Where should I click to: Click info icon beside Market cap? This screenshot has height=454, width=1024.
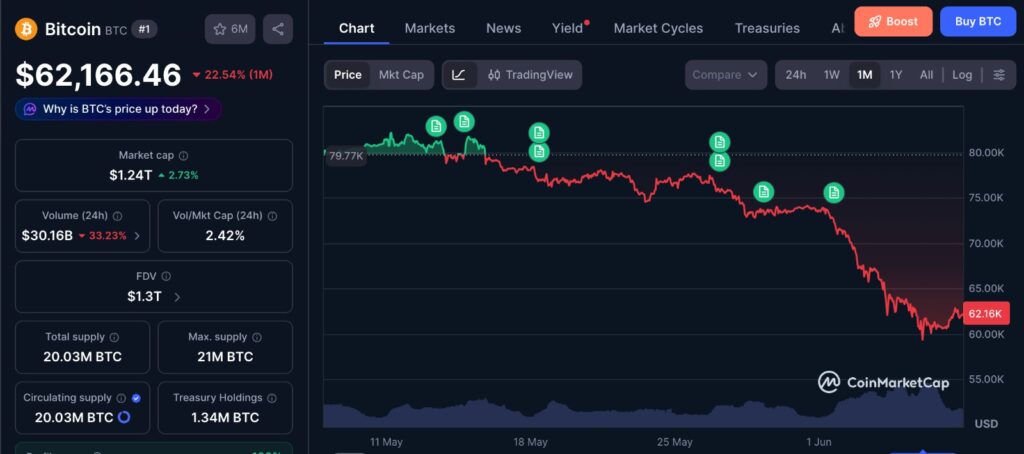pos(184,155)
